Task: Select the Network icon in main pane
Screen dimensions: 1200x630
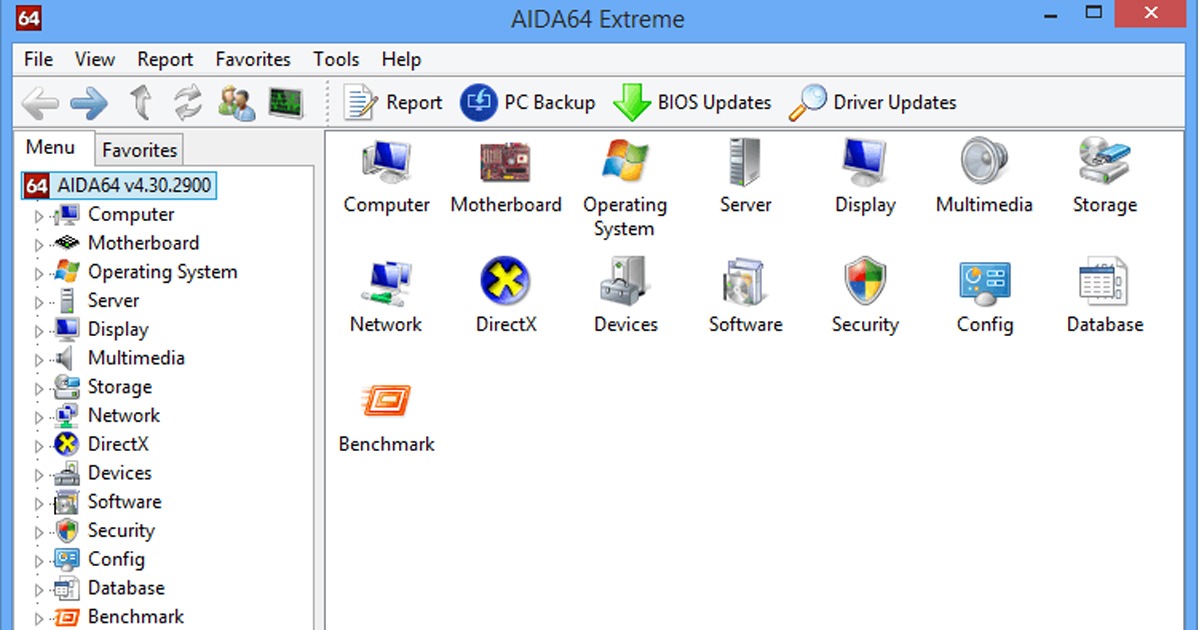Action: 386,281
